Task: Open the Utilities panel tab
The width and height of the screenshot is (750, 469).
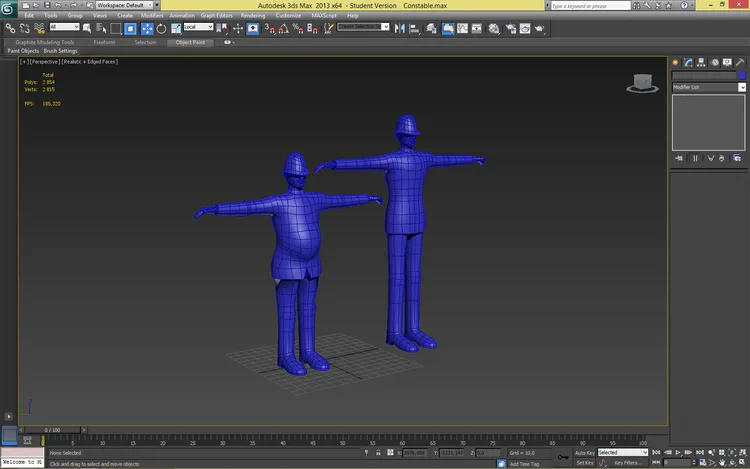Action: tap(740, 62)
